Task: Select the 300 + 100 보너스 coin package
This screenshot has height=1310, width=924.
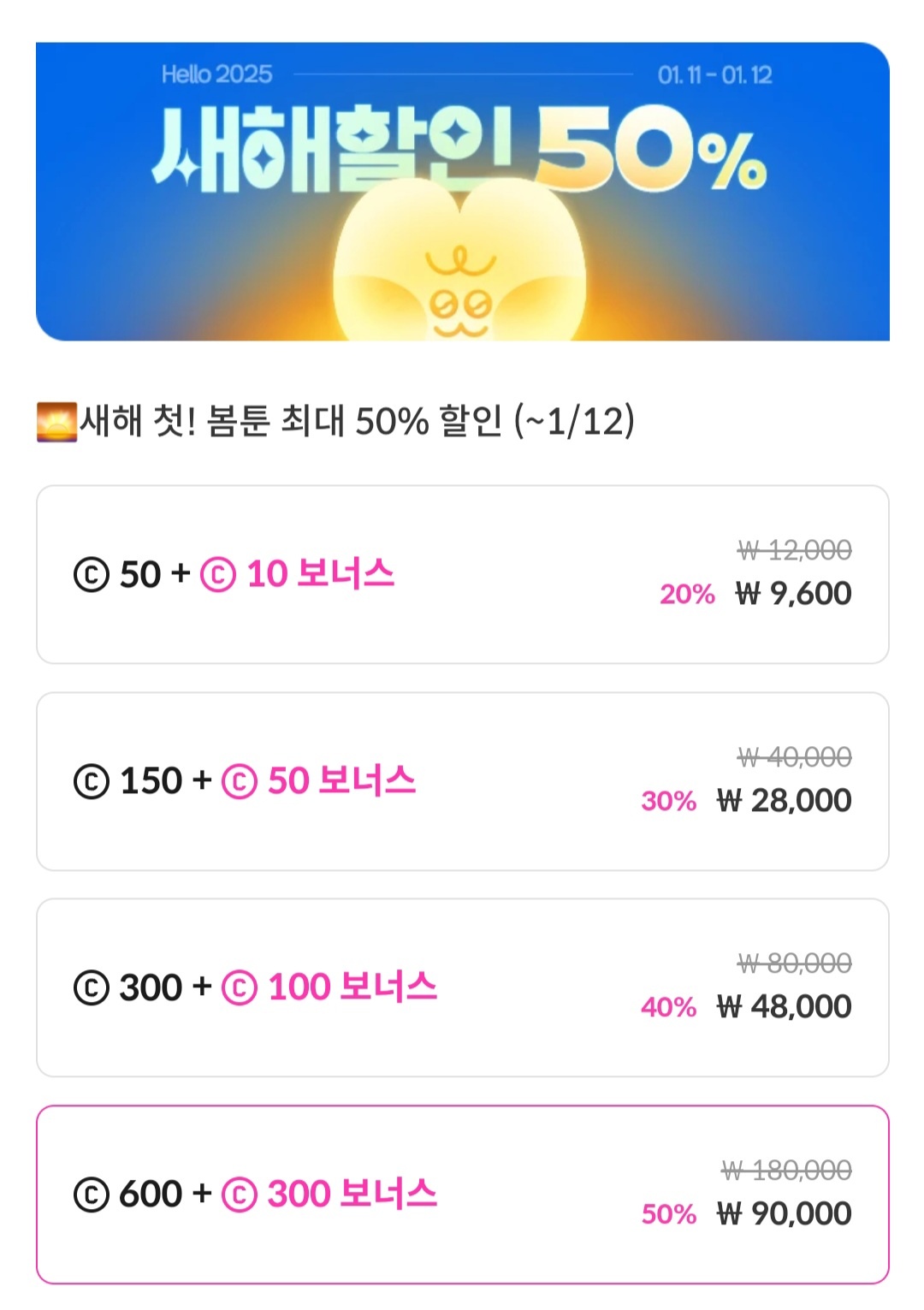Action: [462, 987]
